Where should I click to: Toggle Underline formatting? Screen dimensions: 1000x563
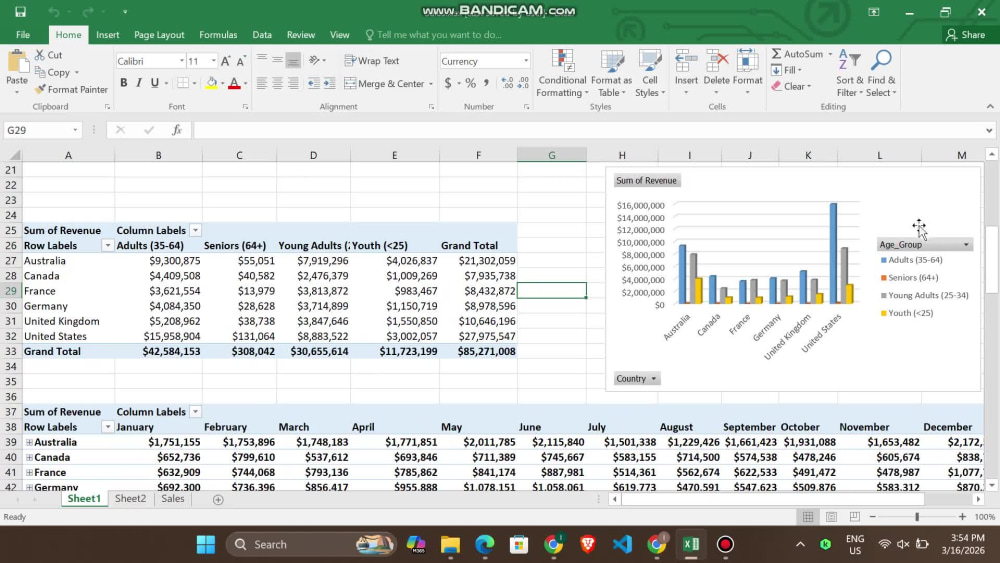pyautogui.click(x=154, y=83)
